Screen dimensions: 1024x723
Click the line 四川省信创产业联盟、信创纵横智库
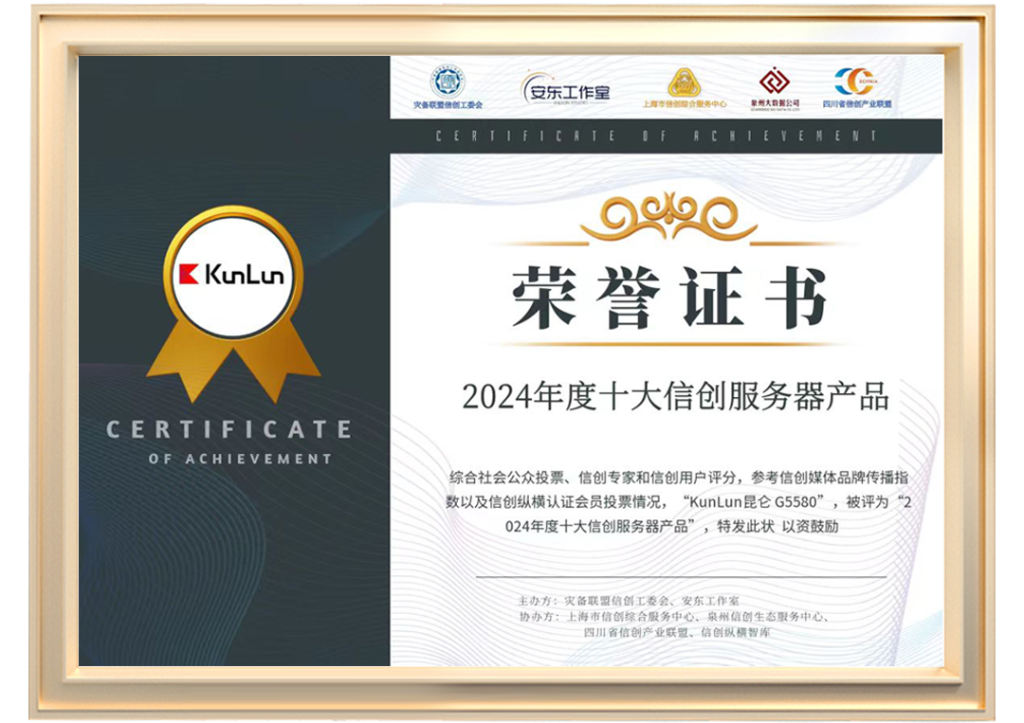coord(677,632)
